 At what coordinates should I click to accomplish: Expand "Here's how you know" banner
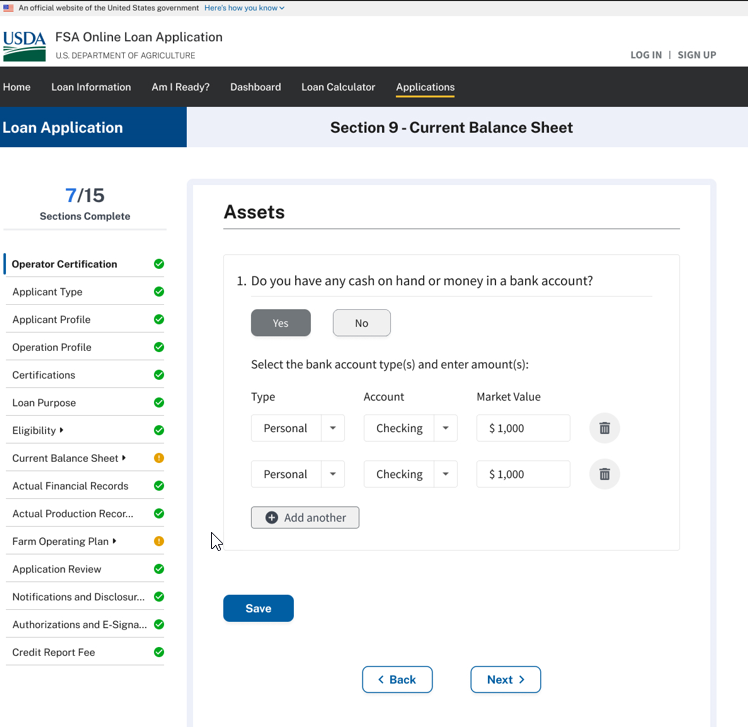[x=244, y=8]
